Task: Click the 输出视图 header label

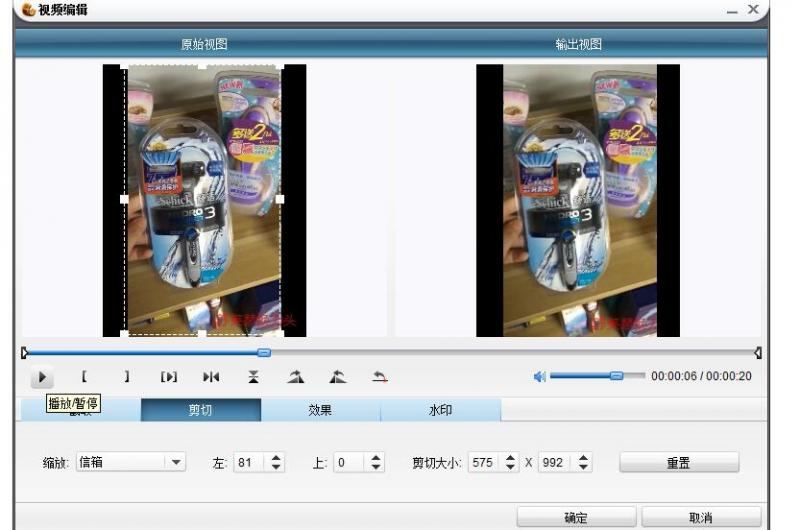Action: pyautogui.click(x=578, y=44)
